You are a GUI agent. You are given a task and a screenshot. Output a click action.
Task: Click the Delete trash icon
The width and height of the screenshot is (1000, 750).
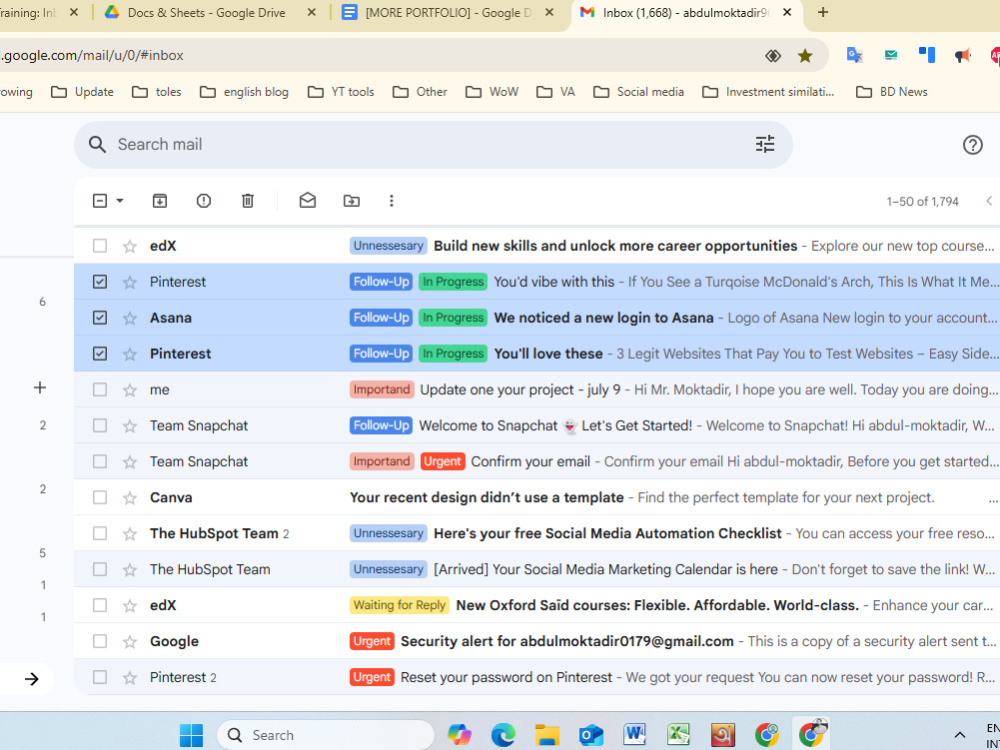click(x=247, y=201)
